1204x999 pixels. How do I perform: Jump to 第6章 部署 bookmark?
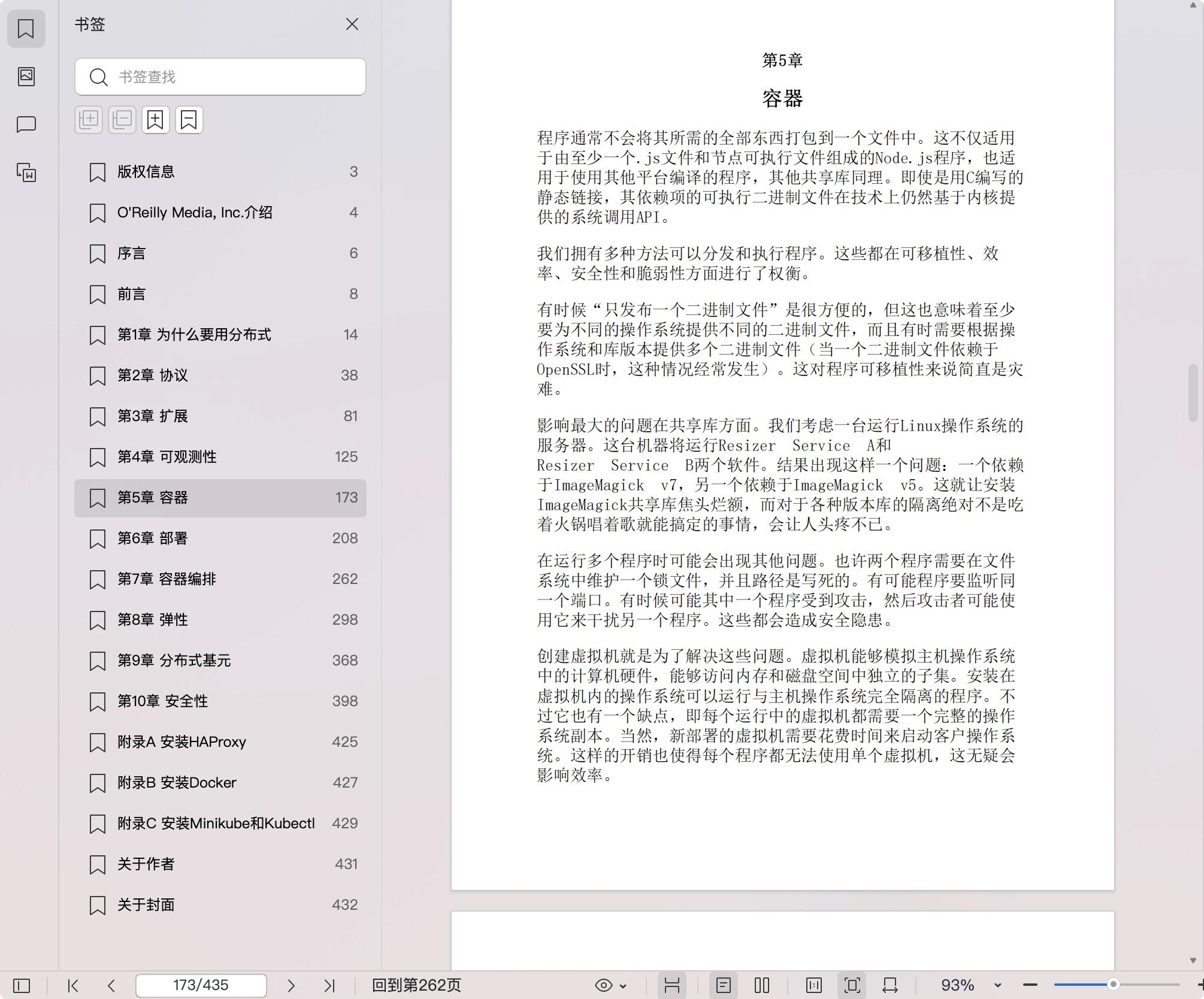tap(220, 538)
